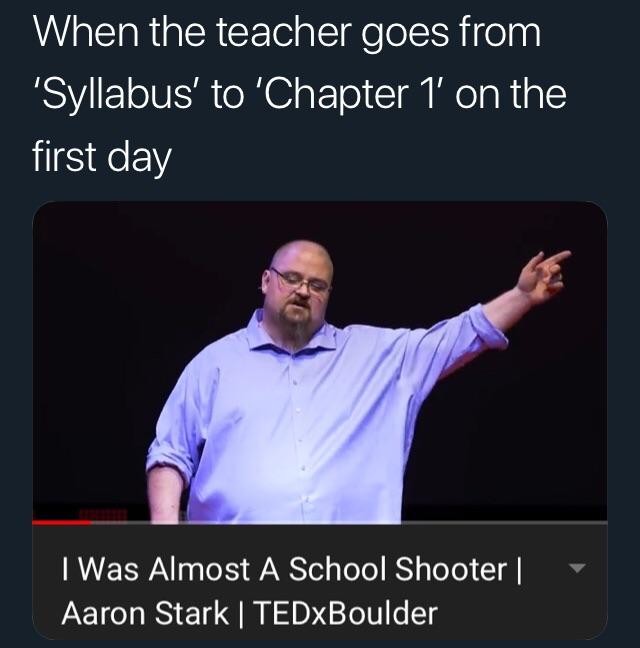Click the word 'teacher' in the tweet
640x648 pixels.
(x=283, y=33)
